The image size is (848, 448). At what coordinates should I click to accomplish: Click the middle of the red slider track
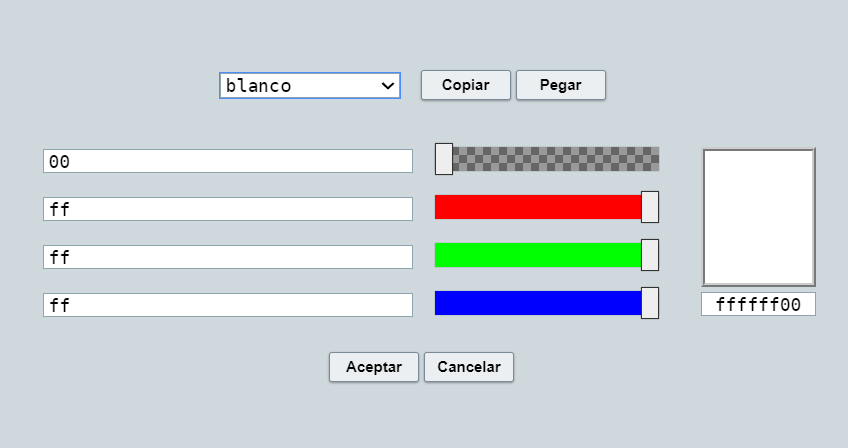[x=547, y=207]
